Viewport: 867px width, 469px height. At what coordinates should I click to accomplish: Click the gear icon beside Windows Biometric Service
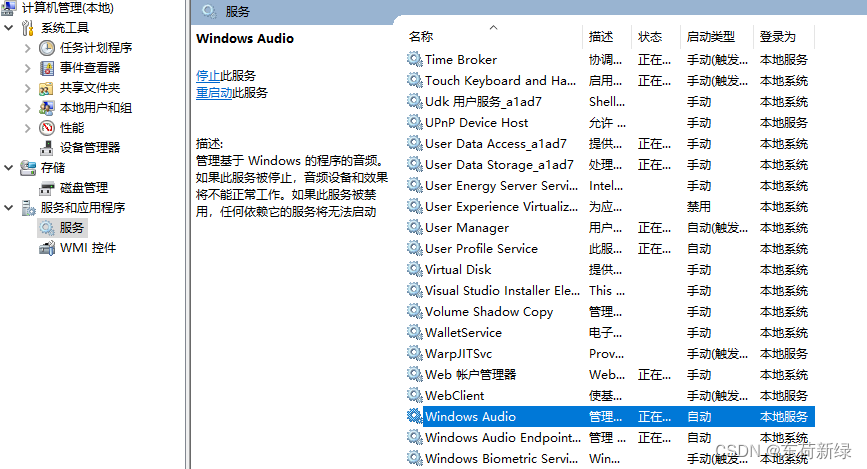(x=415, y=458)
